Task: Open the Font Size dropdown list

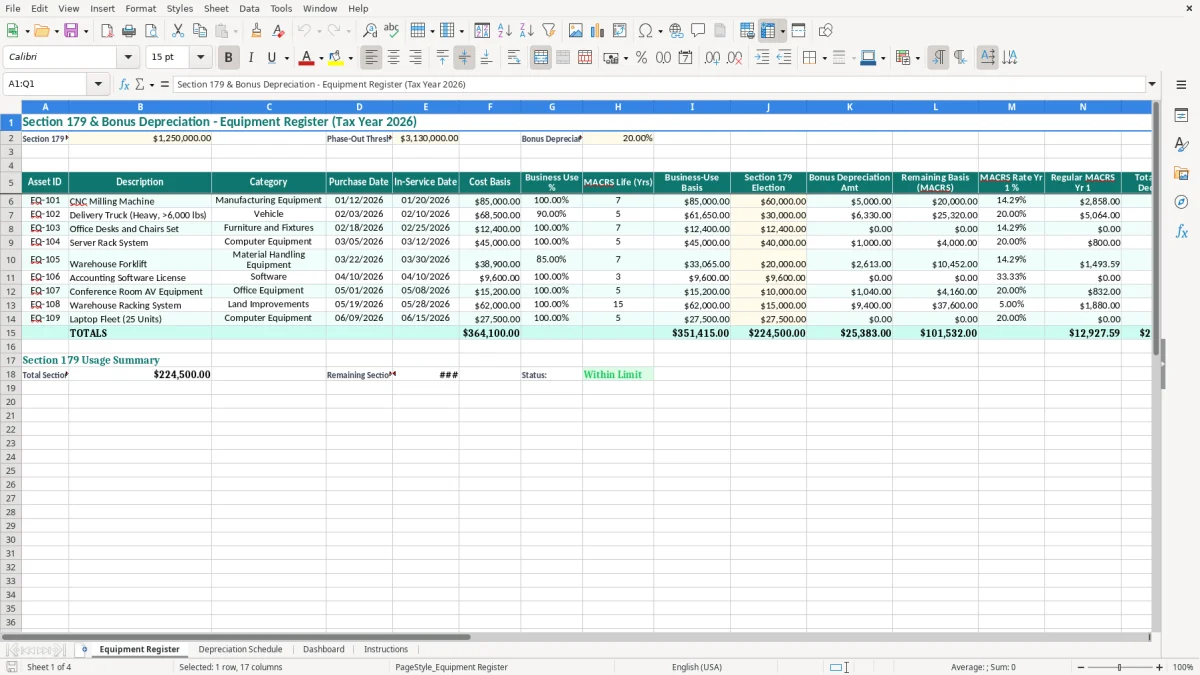Action: 200,58
